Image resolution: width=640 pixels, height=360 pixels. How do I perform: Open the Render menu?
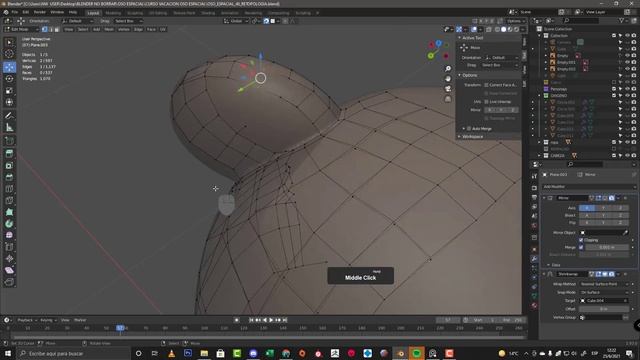40,12
